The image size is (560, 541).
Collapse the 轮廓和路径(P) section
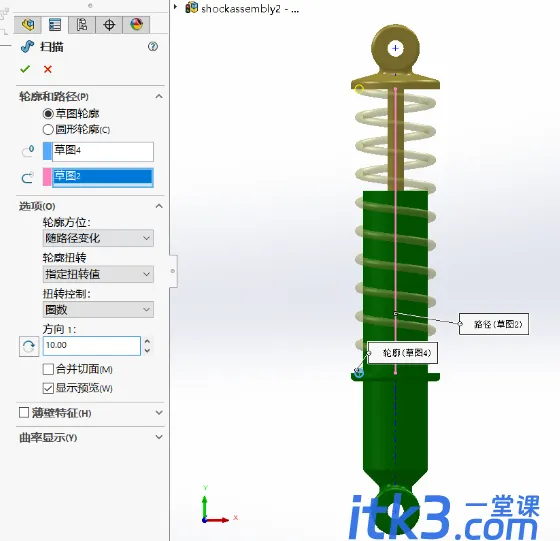tap(159, 96)
